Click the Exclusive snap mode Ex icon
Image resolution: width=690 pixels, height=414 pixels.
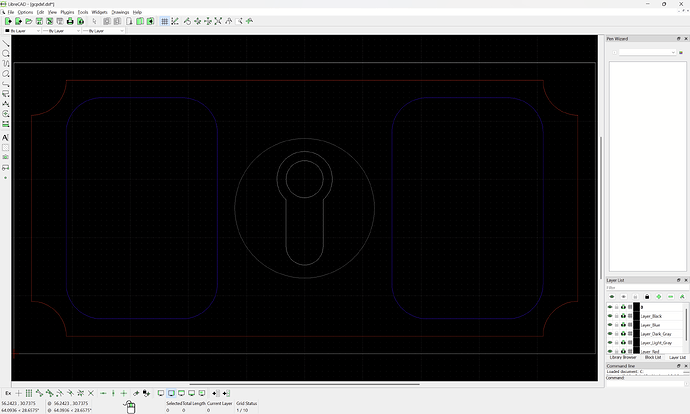(8, 393)
